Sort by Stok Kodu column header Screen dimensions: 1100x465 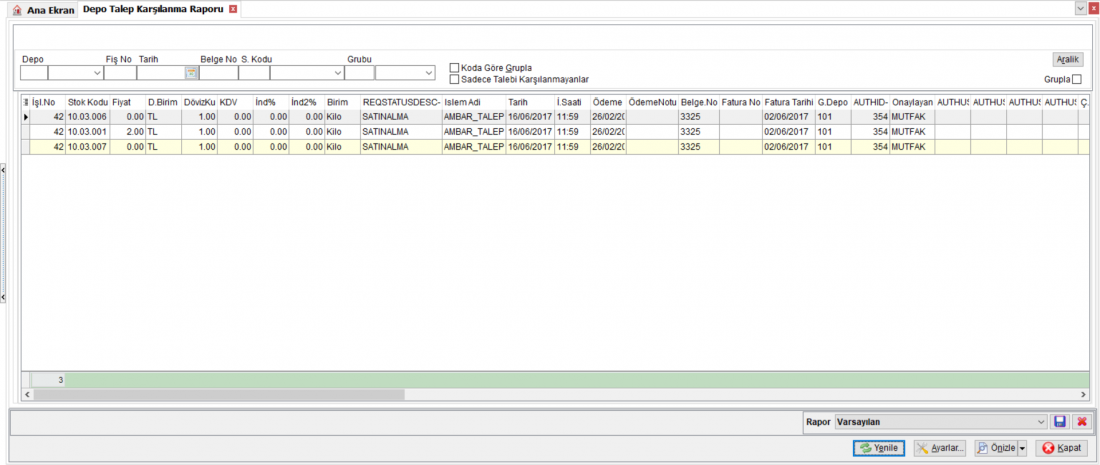pyautogui.click(x=88, y=102)
